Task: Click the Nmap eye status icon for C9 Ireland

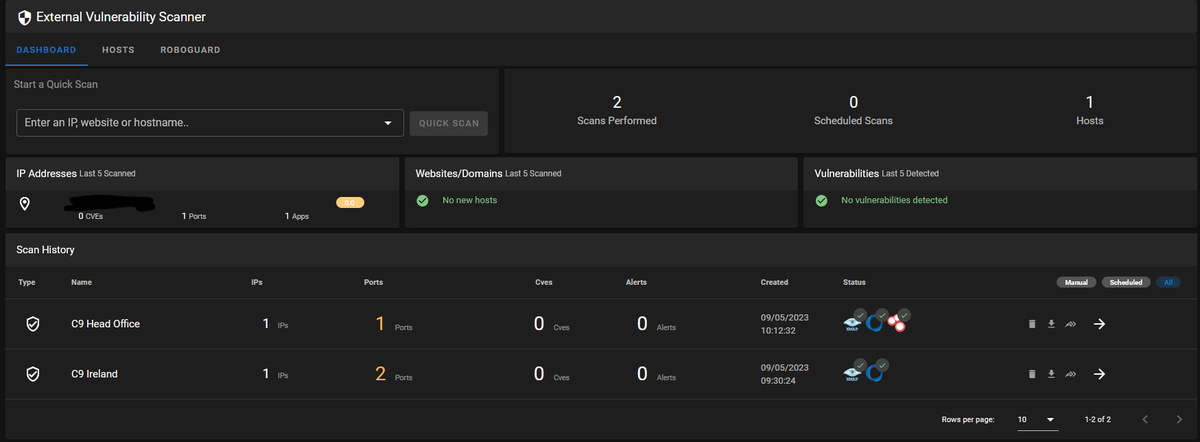Action: [x=852, y=372]
